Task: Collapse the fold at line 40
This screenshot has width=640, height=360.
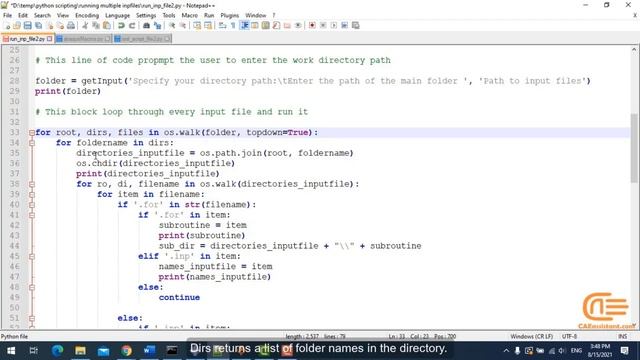Action: (32, 204)
